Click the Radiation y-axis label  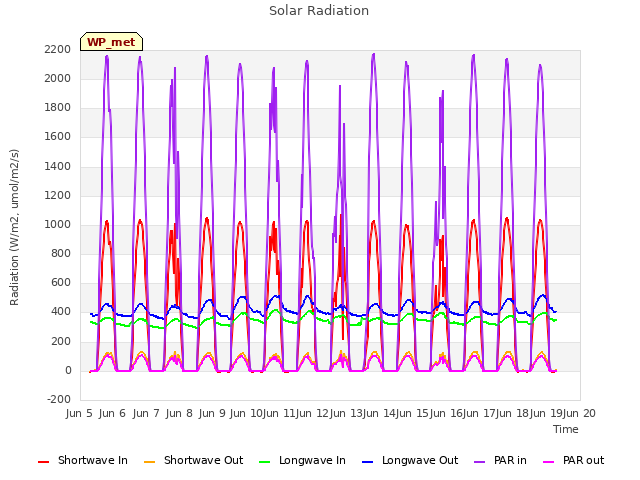pyautogui.click(x=14, y=227)
